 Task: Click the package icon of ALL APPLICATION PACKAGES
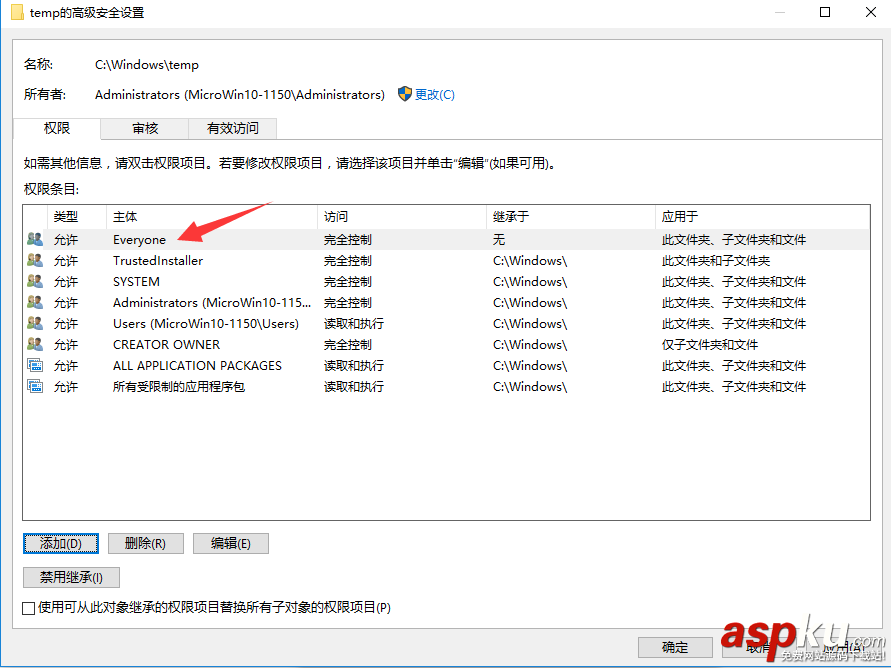(35, 365)
